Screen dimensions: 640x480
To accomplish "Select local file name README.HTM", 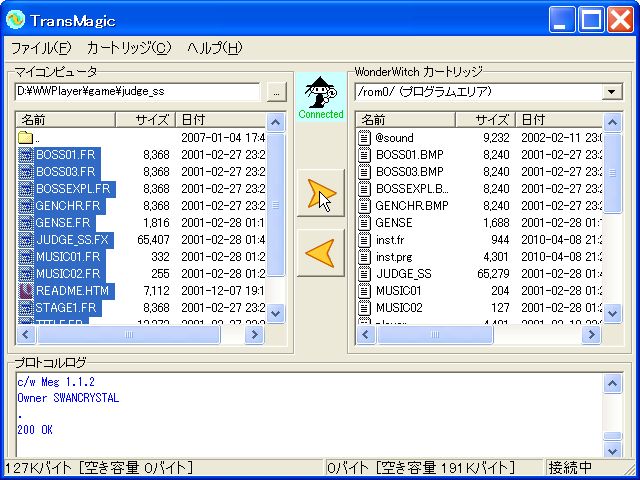I will tap(72, 291).
